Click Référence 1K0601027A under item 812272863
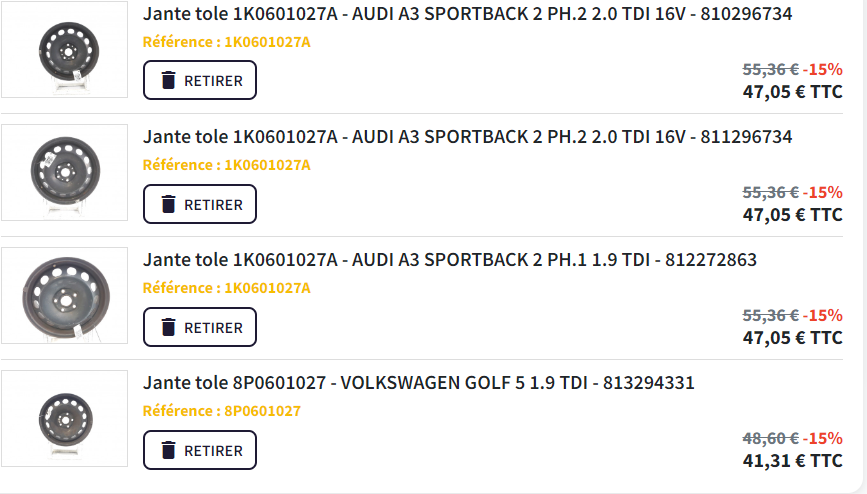 pos(226,288)
